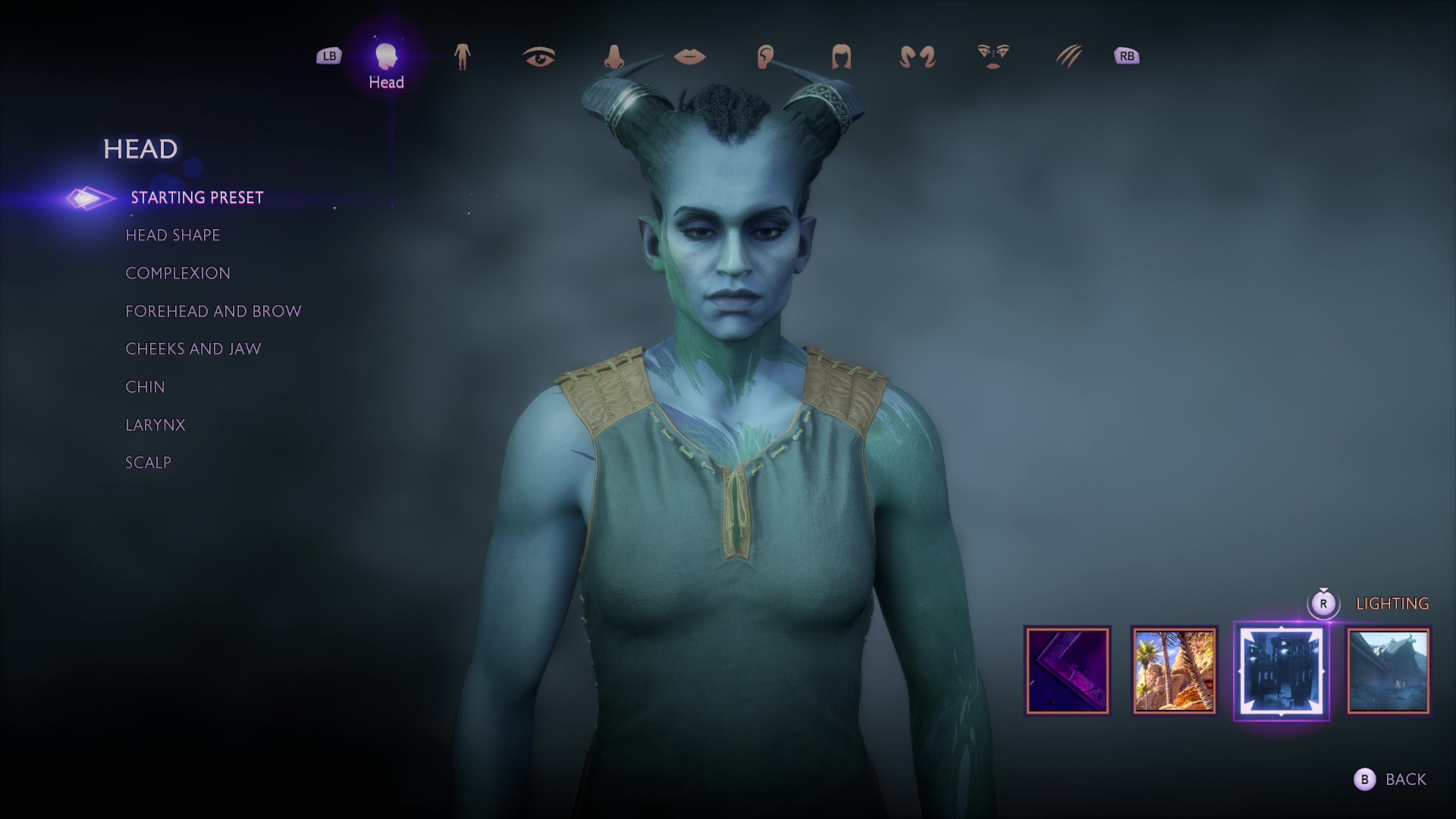Select the Nose customization icon
Screen dimensions: 1456x819
[x=613, y=55]
